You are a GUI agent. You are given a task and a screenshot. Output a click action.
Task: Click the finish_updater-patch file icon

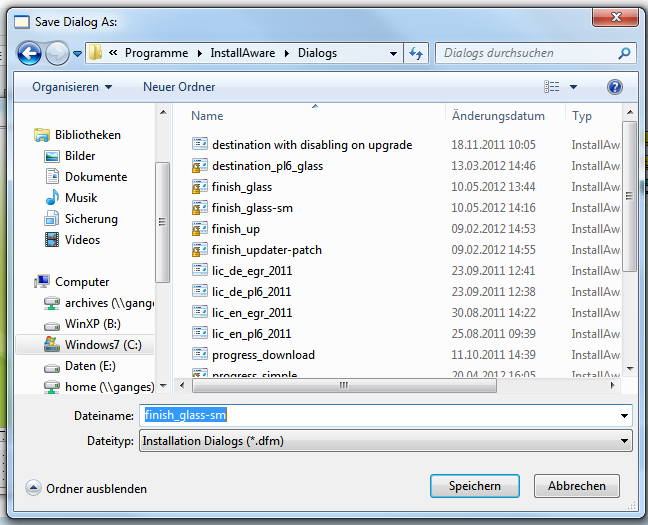(200, 250)
